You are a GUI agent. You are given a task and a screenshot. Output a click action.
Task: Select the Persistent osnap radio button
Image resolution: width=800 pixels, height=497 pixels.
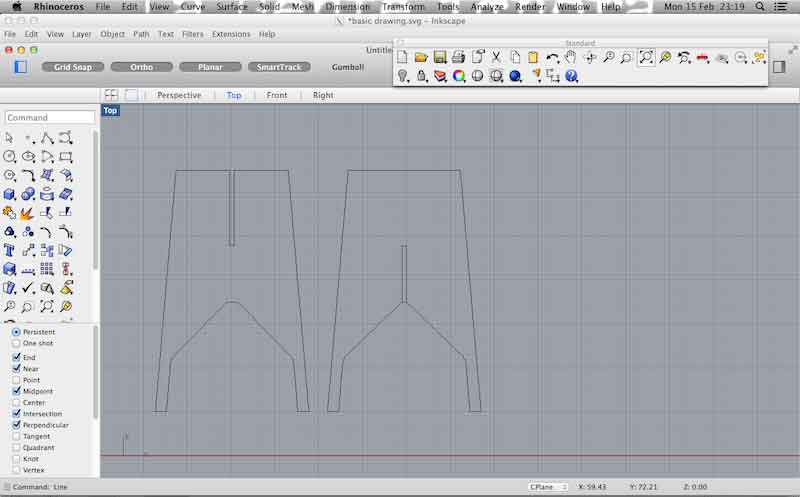[16, 332]
